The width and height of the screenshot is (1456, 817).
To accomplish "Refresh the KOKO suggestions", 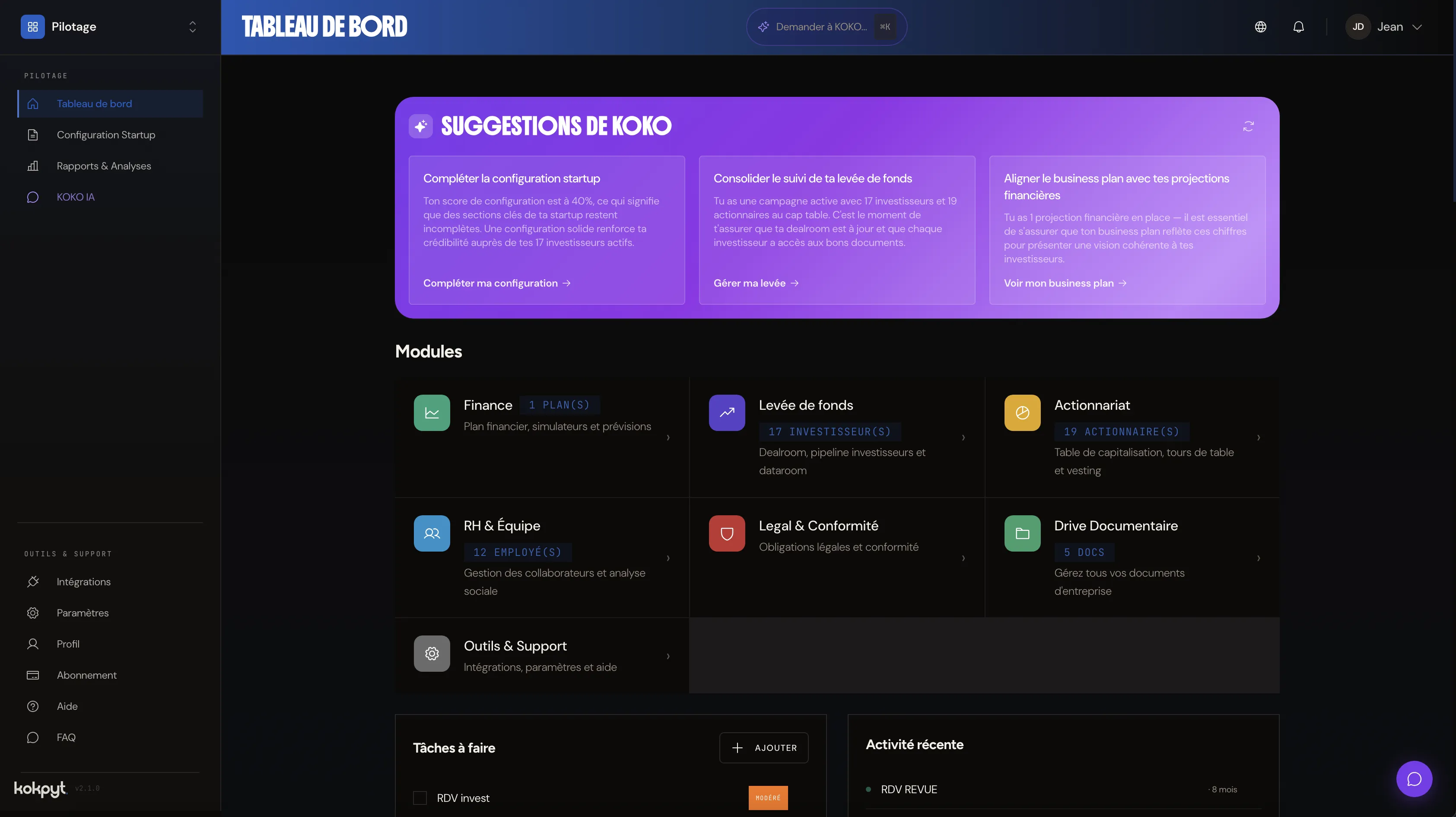I will tap(1248, 126).
